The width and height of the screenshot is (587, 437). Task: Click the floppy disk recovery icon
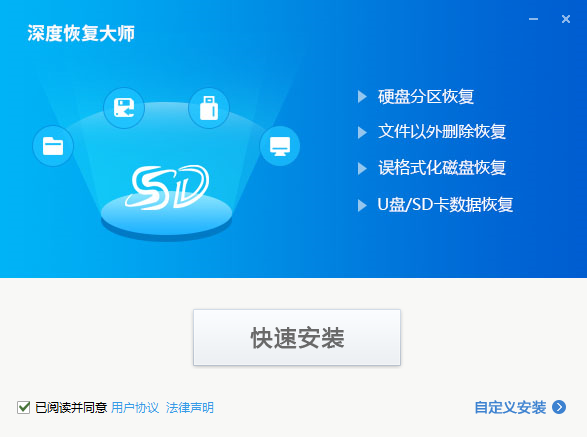[124, 108]
